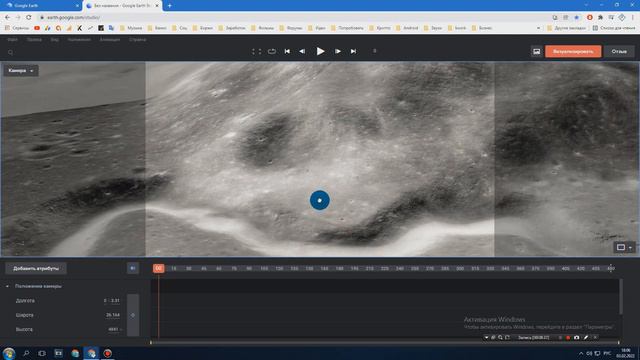Open Windows taskbar search
Viewport: 640px width, 360px height.
(x=26, y=353)
